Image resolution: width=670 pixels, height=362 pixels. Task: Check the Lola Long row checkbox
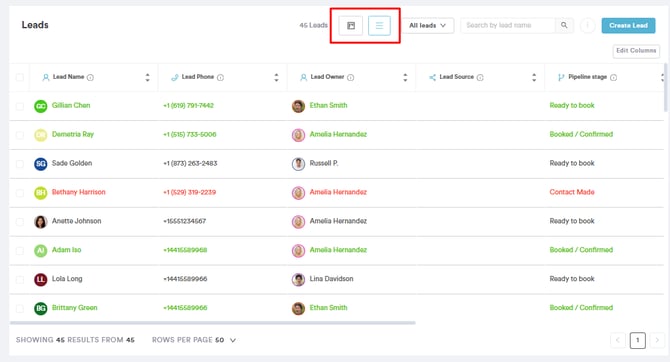[20, 279]
